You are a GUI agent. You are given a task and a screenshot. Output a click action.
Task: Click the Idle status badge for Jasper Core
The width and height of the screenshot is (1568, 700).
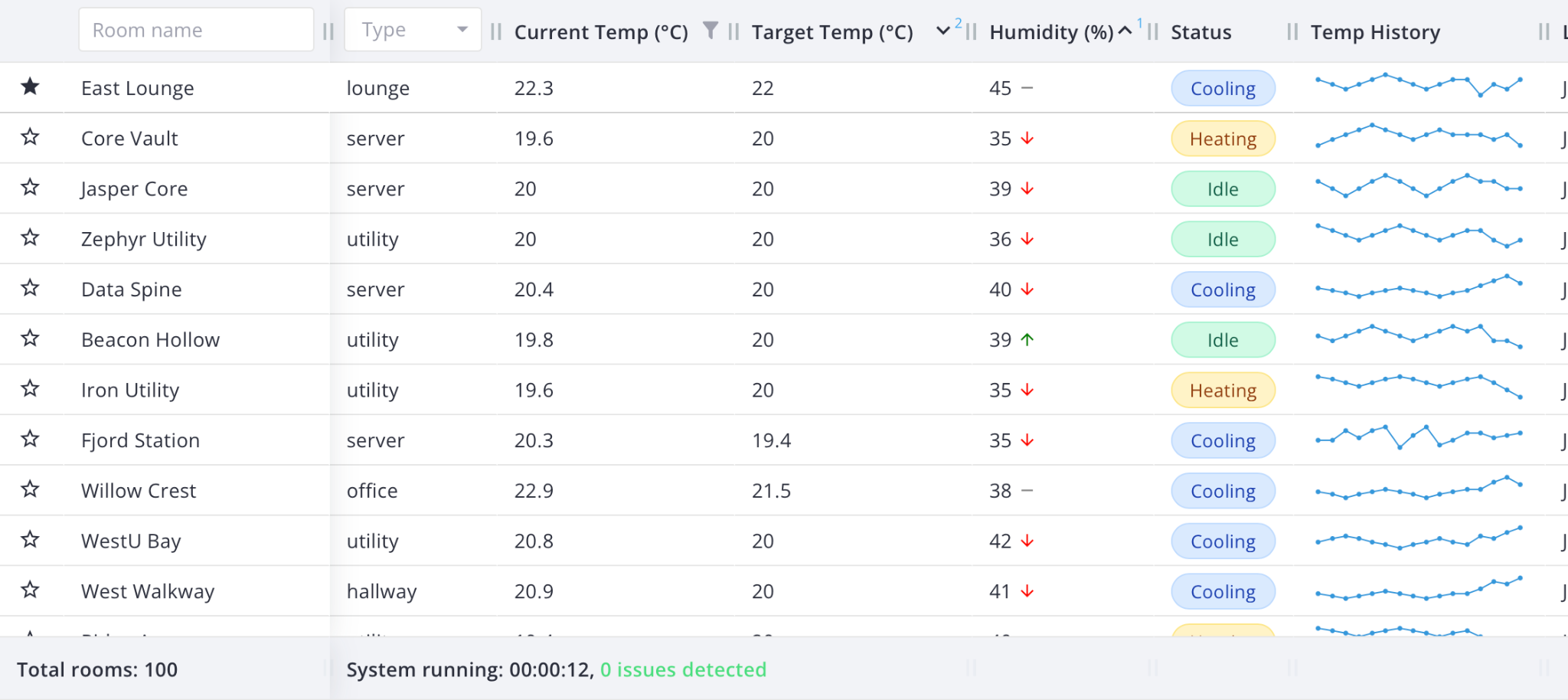tap(1222, 188)
